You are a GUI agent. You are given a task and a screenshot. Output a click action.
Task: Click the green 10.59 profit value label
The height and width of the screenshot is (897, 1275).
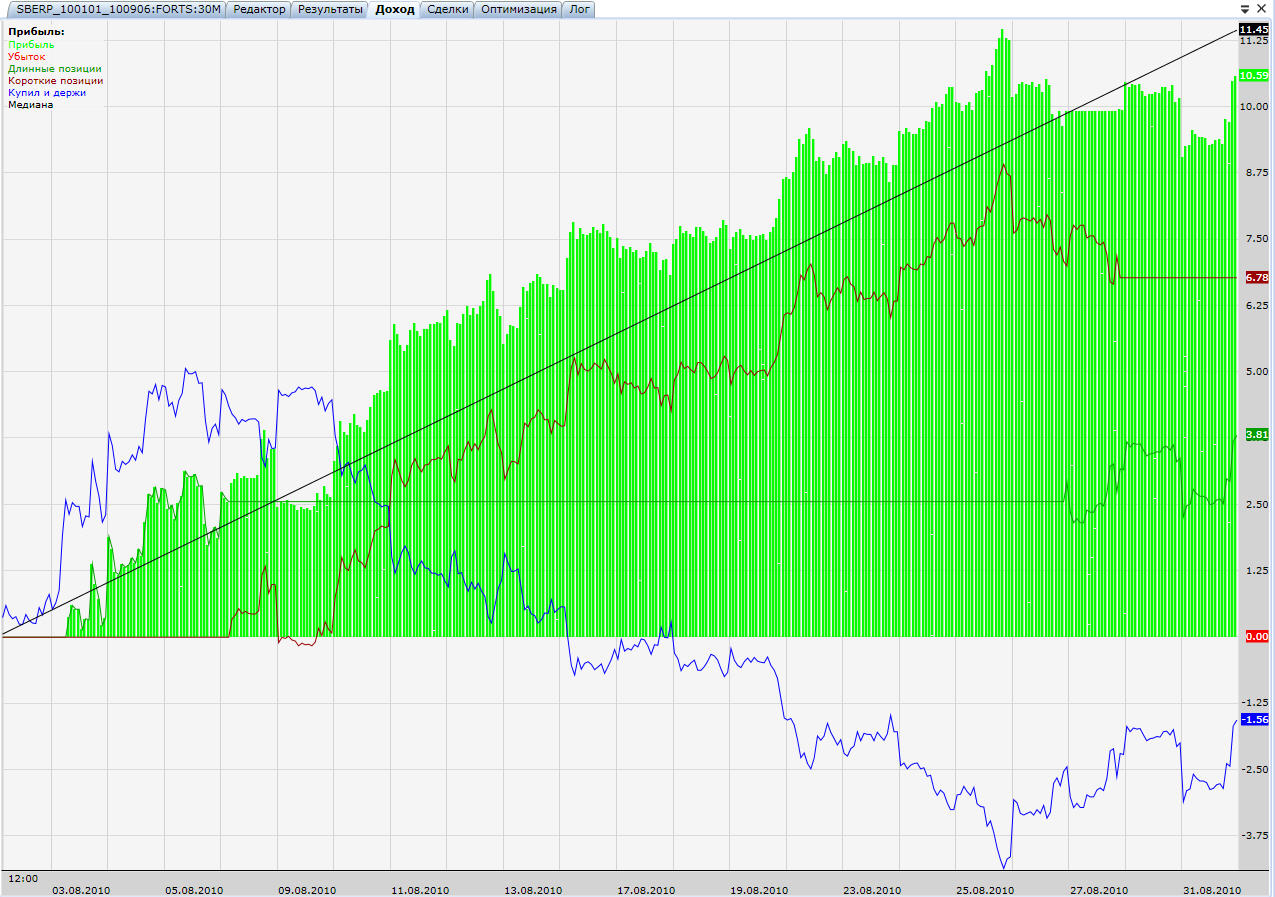(1254, 76)
